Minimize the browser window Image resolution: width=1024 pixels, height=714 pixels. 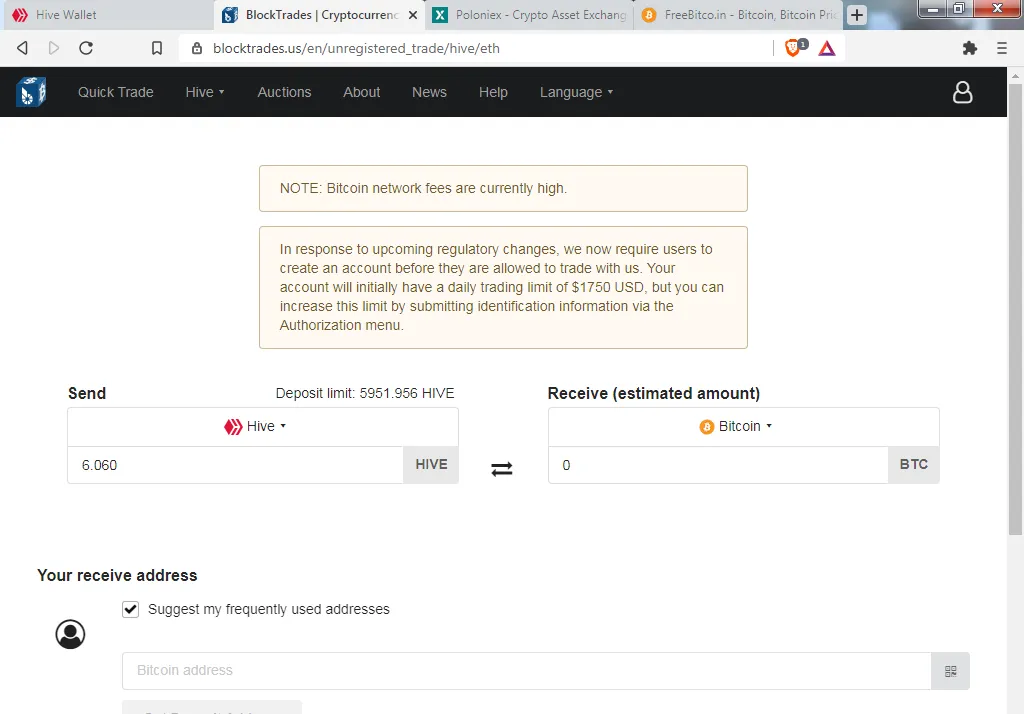pos(933,9)
